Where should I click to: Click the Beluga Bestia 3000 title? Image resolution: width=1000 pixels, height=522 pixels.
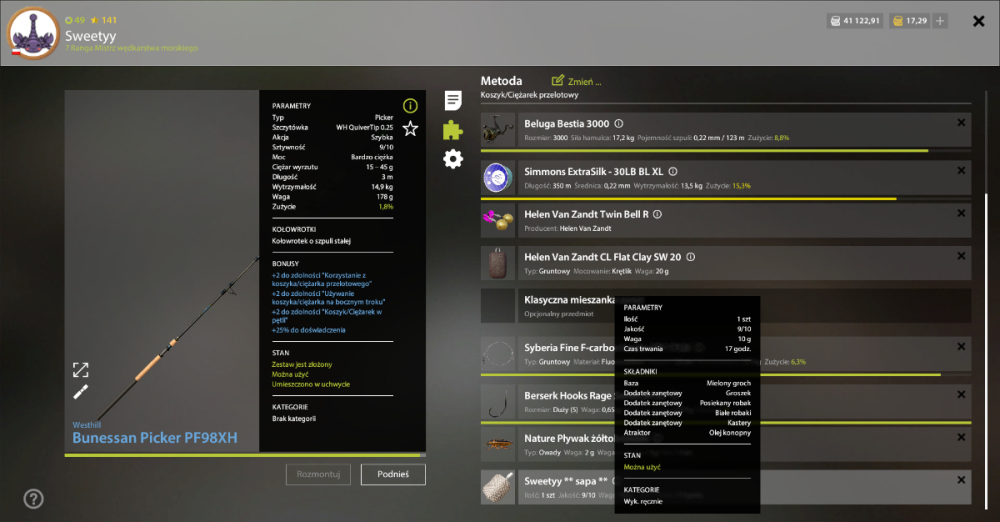[x=566, y=124]
